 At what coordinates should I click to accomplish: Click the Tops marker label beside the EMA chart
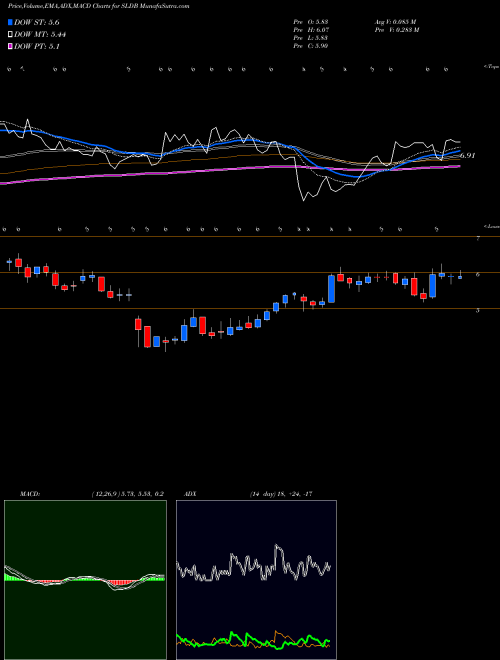(x=492, y=67)
